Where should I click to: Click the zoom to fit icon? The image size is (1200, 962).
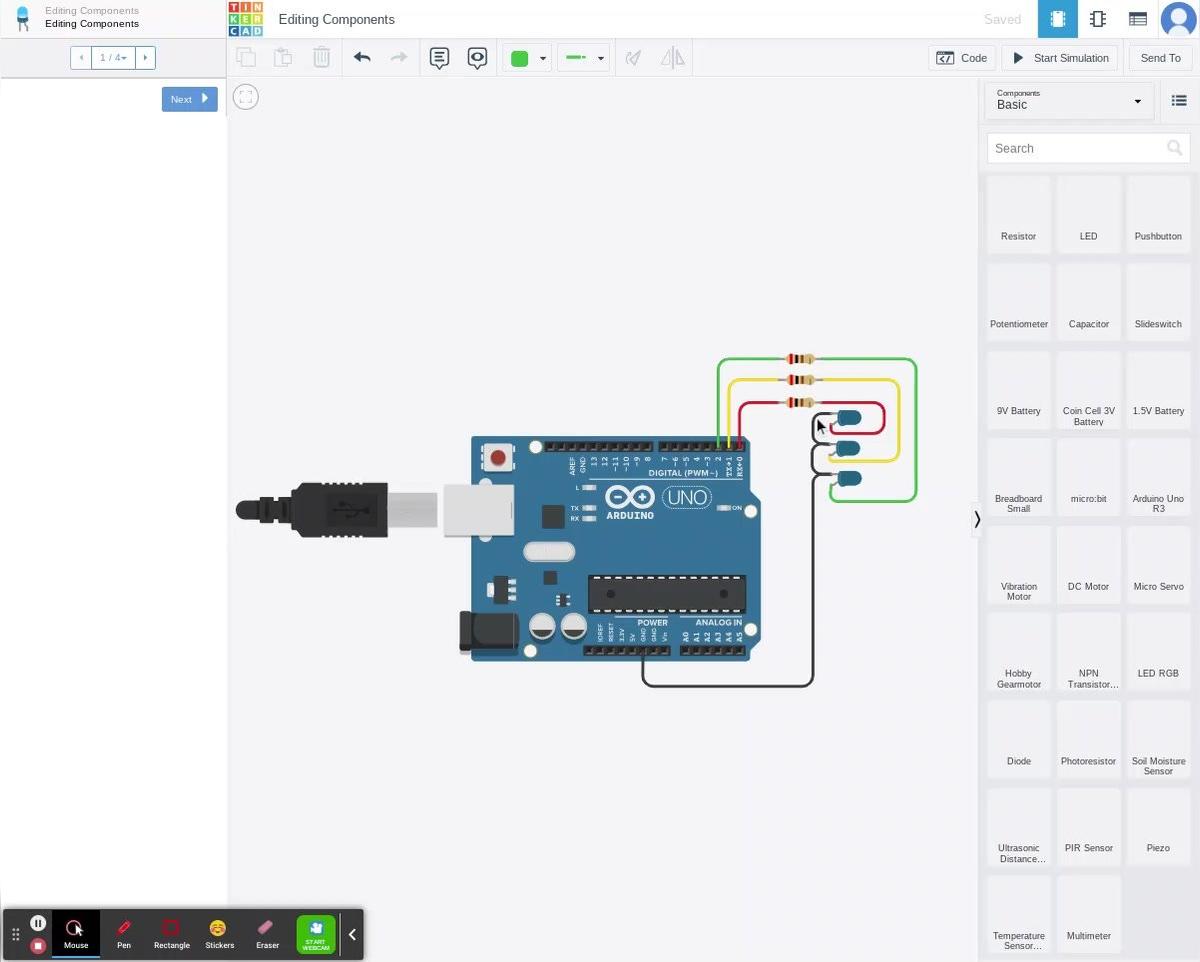[246, 97]
